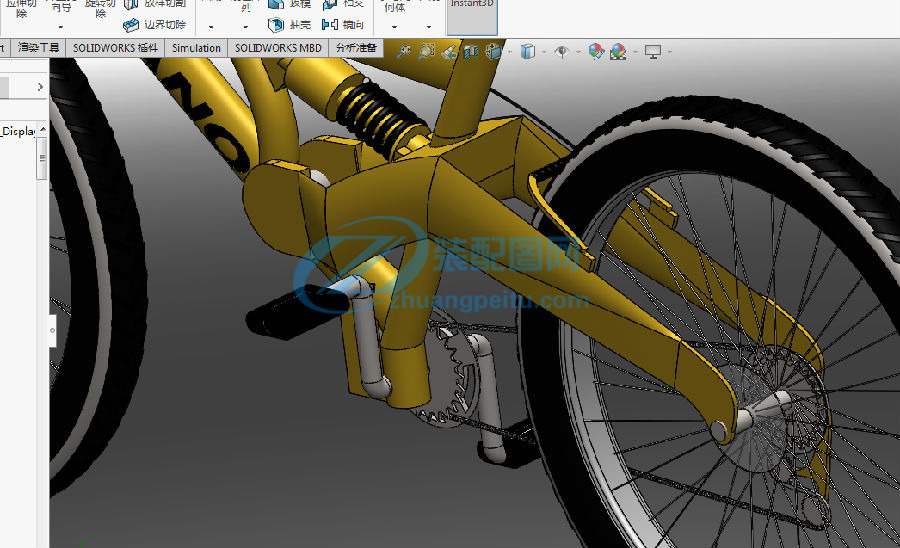Open the Simulation tab
The image size is (900, 548).
point(196,48)
